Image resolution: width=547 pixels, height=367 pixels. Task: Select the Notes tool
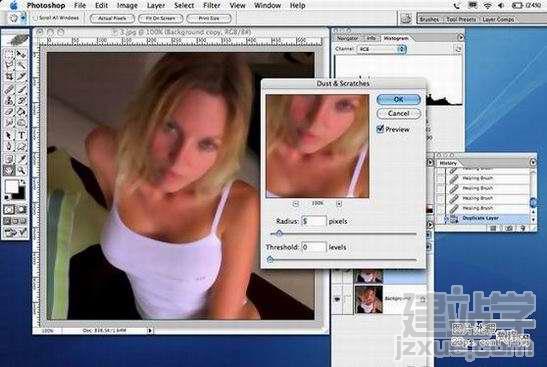[x=9, y=159]
